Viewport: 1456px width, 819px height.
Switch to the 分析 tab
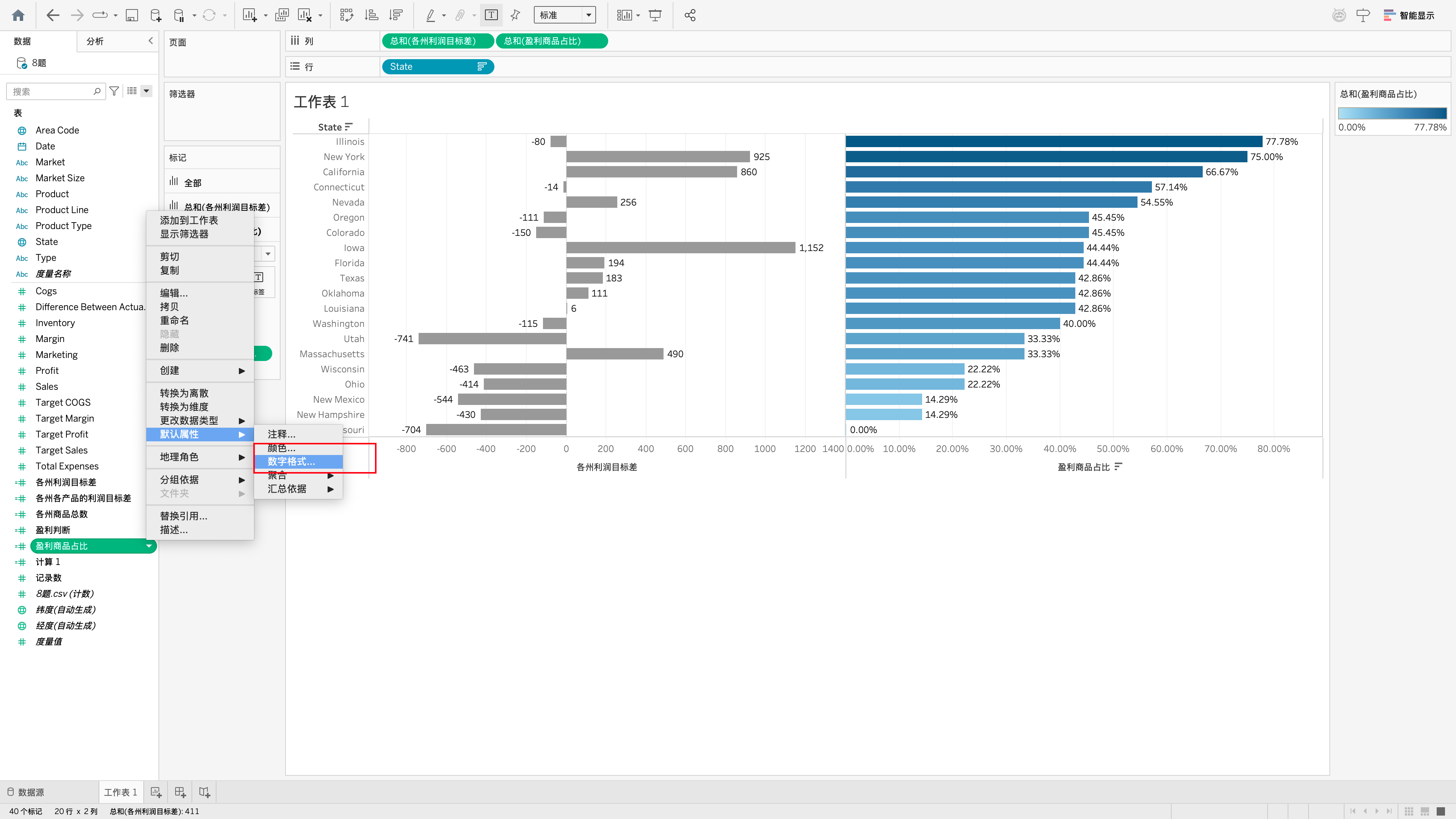(95, 41)
